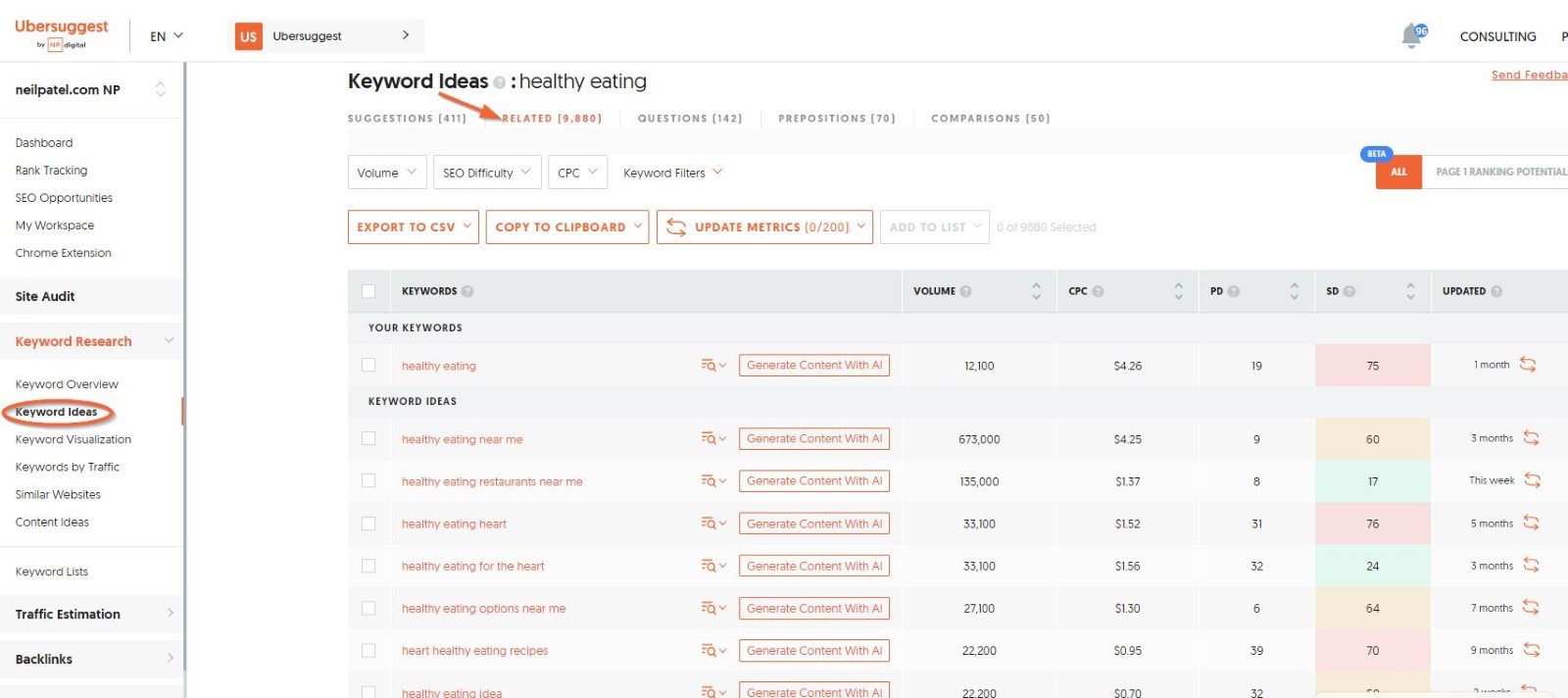Screen dimensions: 1568x698
Task: Open Keyword Overview in sidebar
Action: (x=67, y=384)
